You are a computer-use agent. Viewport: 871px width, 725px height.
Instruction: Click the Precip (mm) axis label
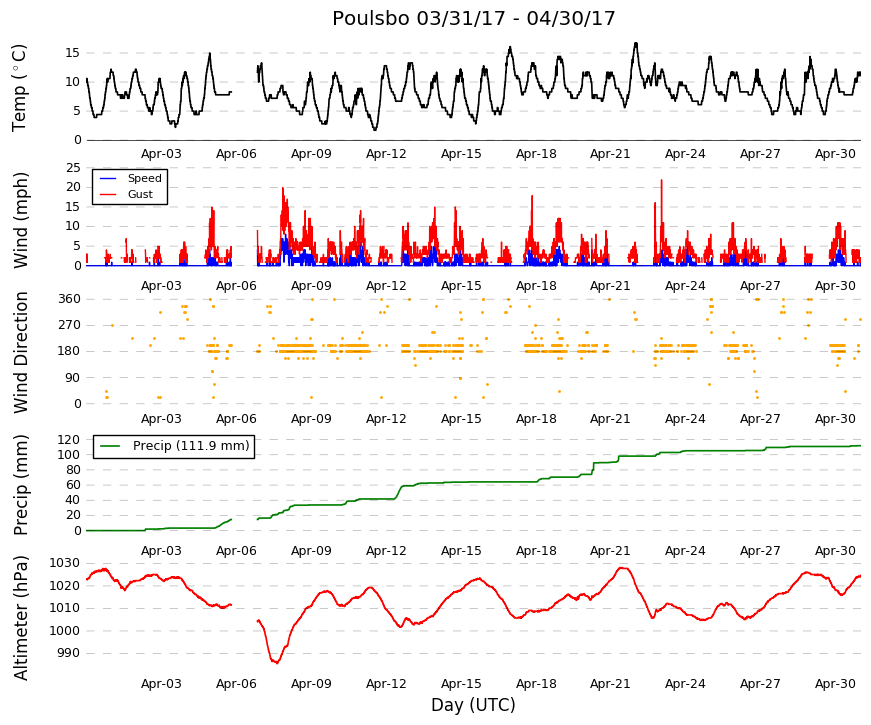[20, 485]
